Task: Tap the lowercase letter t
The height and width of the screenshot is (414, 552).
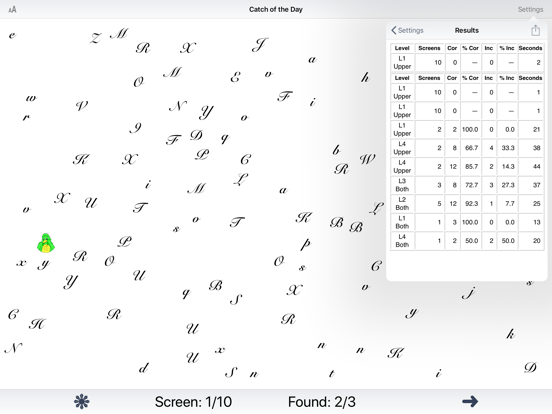Action: point(331,373)
